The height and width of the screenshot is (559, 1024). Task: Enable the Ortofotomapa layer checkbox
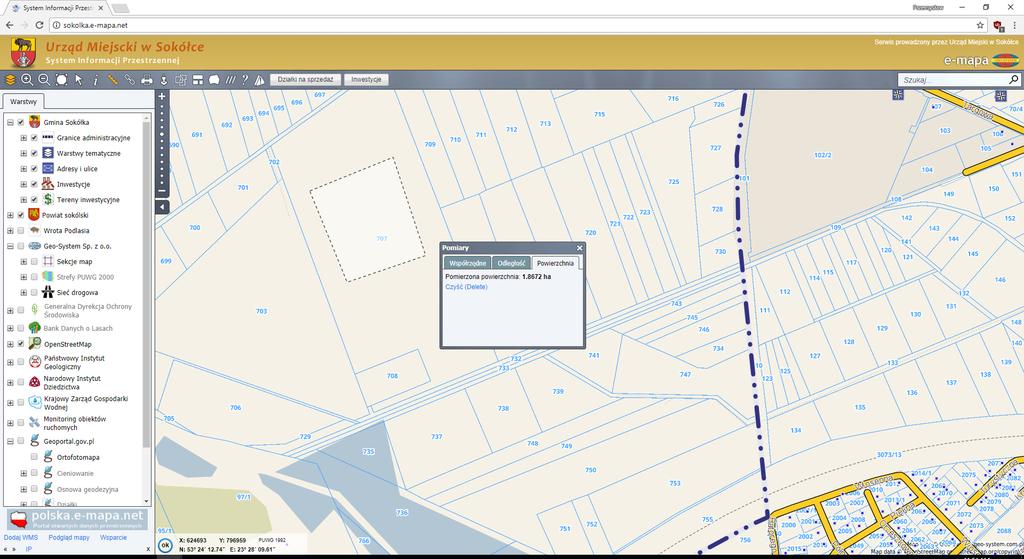point(34,457)
